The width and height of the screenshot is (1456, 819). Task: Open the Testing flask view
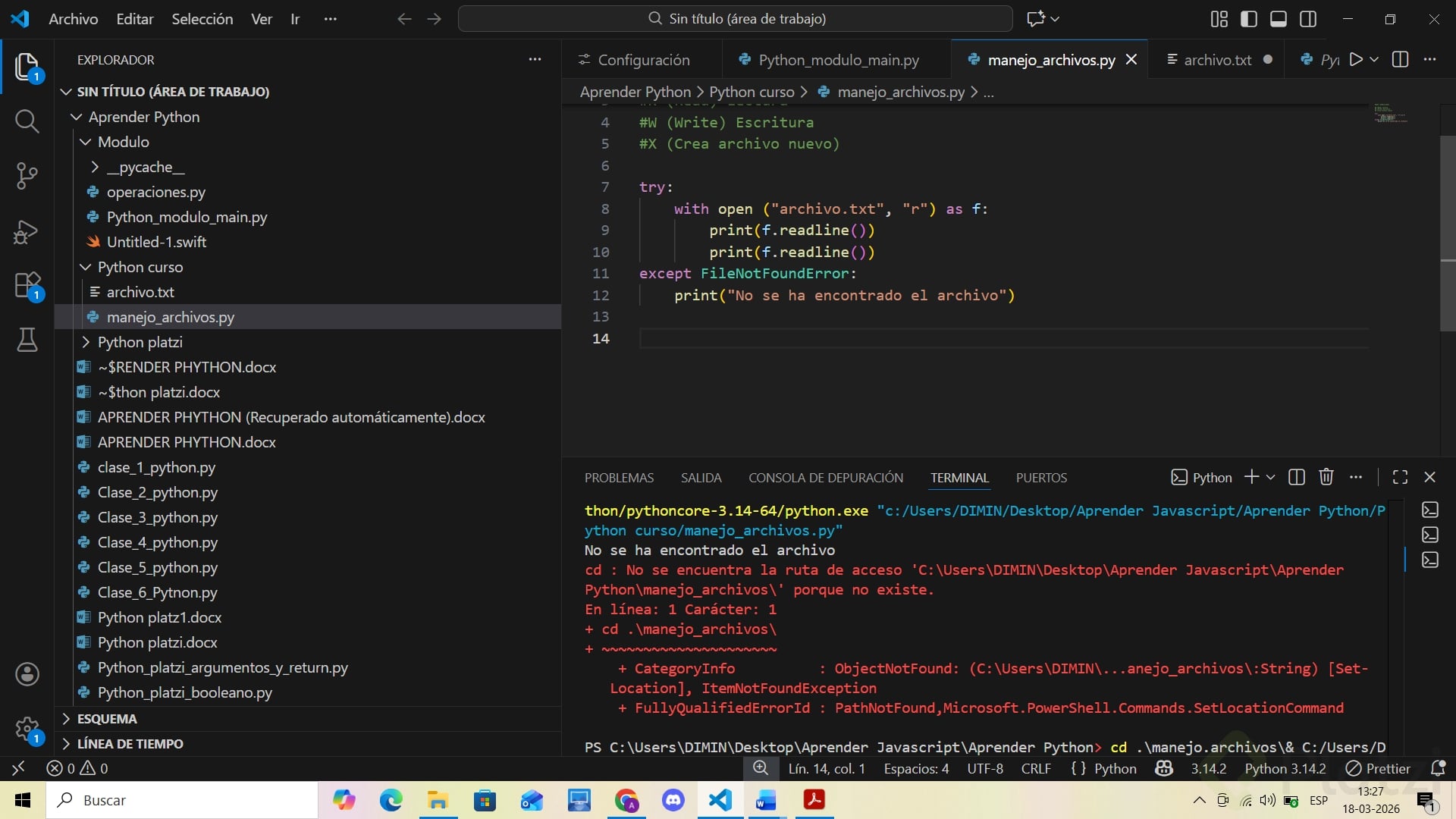(27, 340)
